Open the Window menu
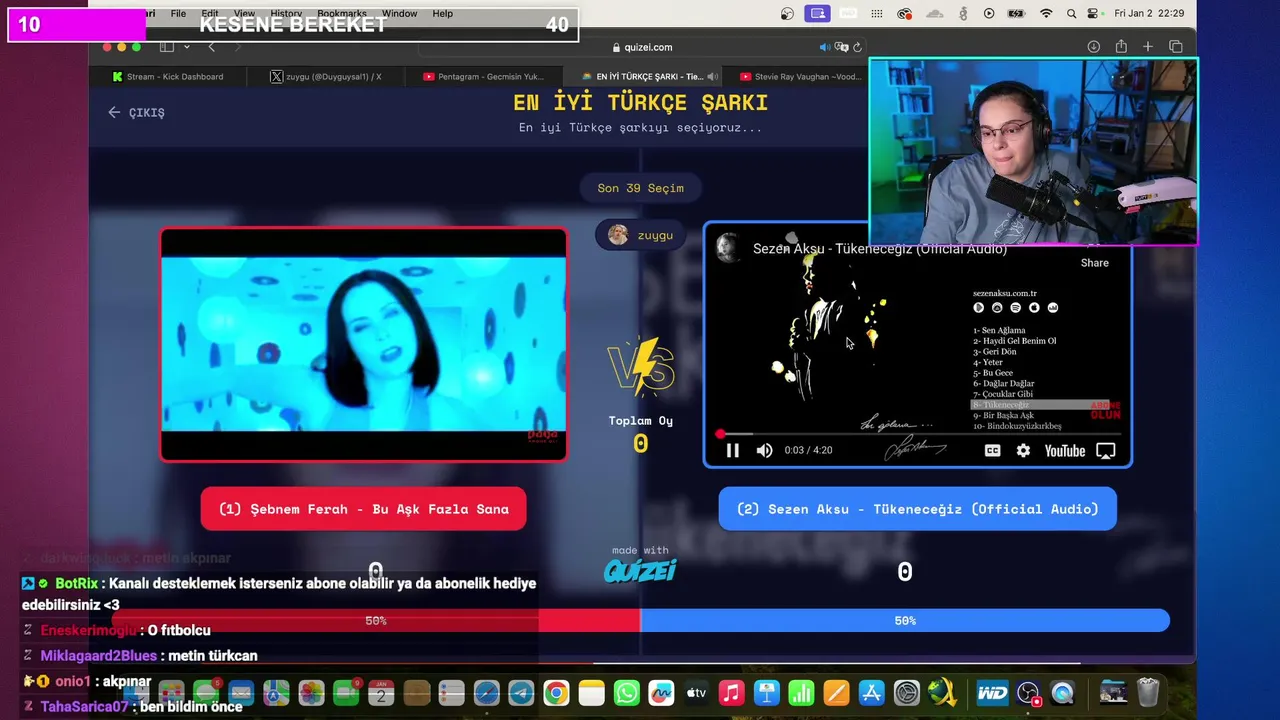 (x=399, y=13)
